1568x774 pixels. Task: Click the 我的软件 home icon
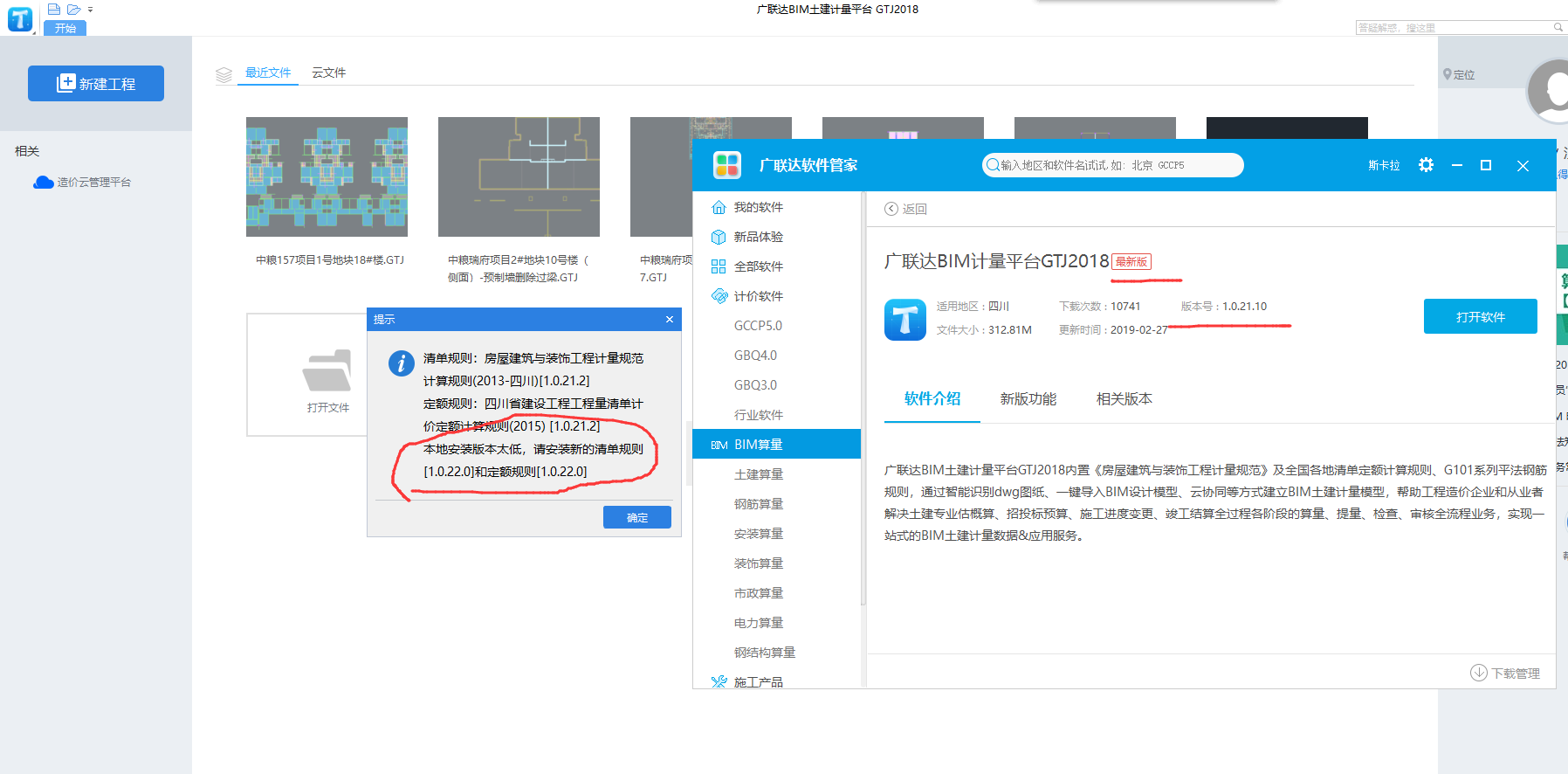tap(719, 207)
